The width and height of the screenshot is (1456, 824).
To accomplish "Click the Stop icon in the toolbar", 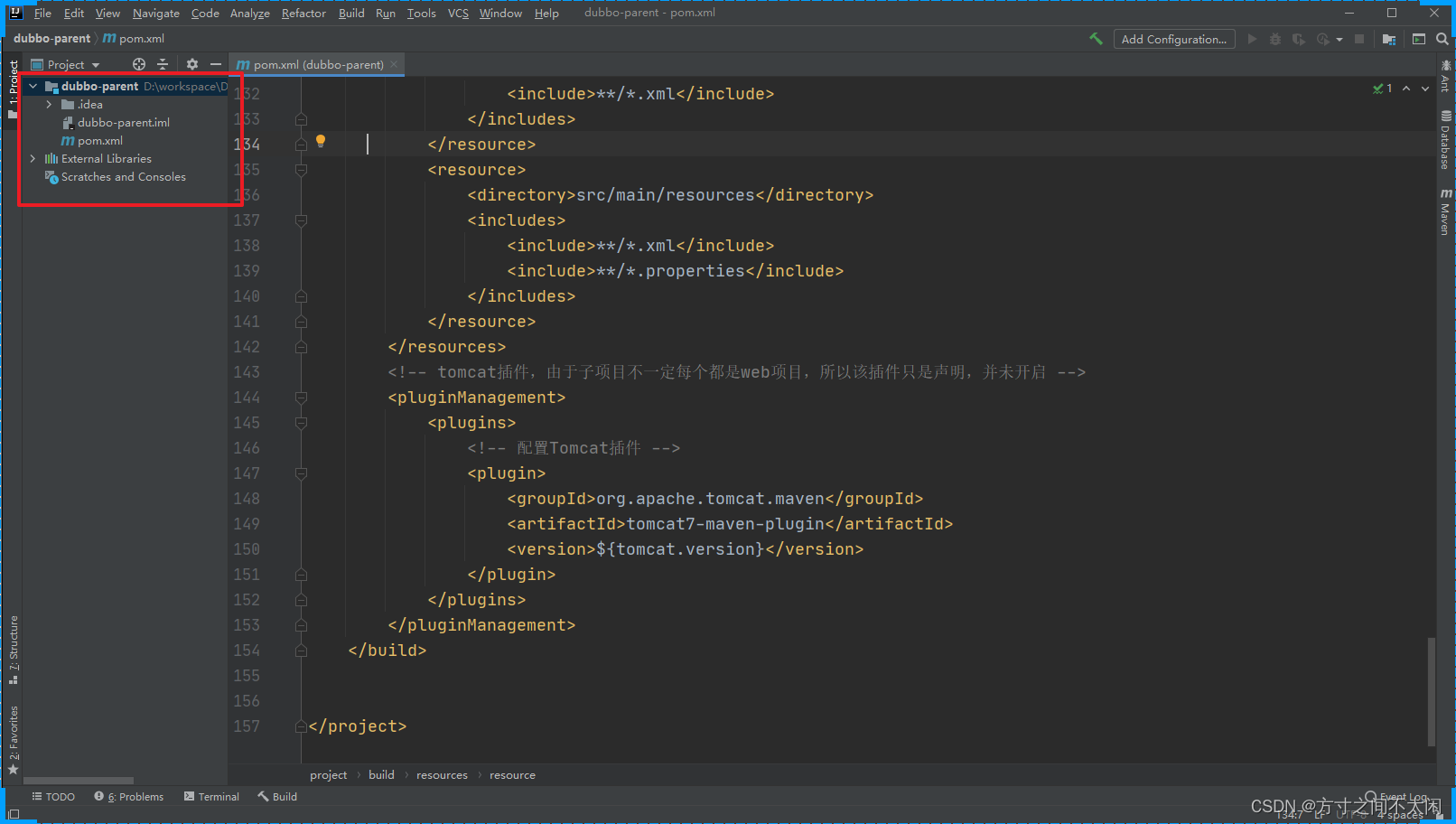I will (1360, 39).
